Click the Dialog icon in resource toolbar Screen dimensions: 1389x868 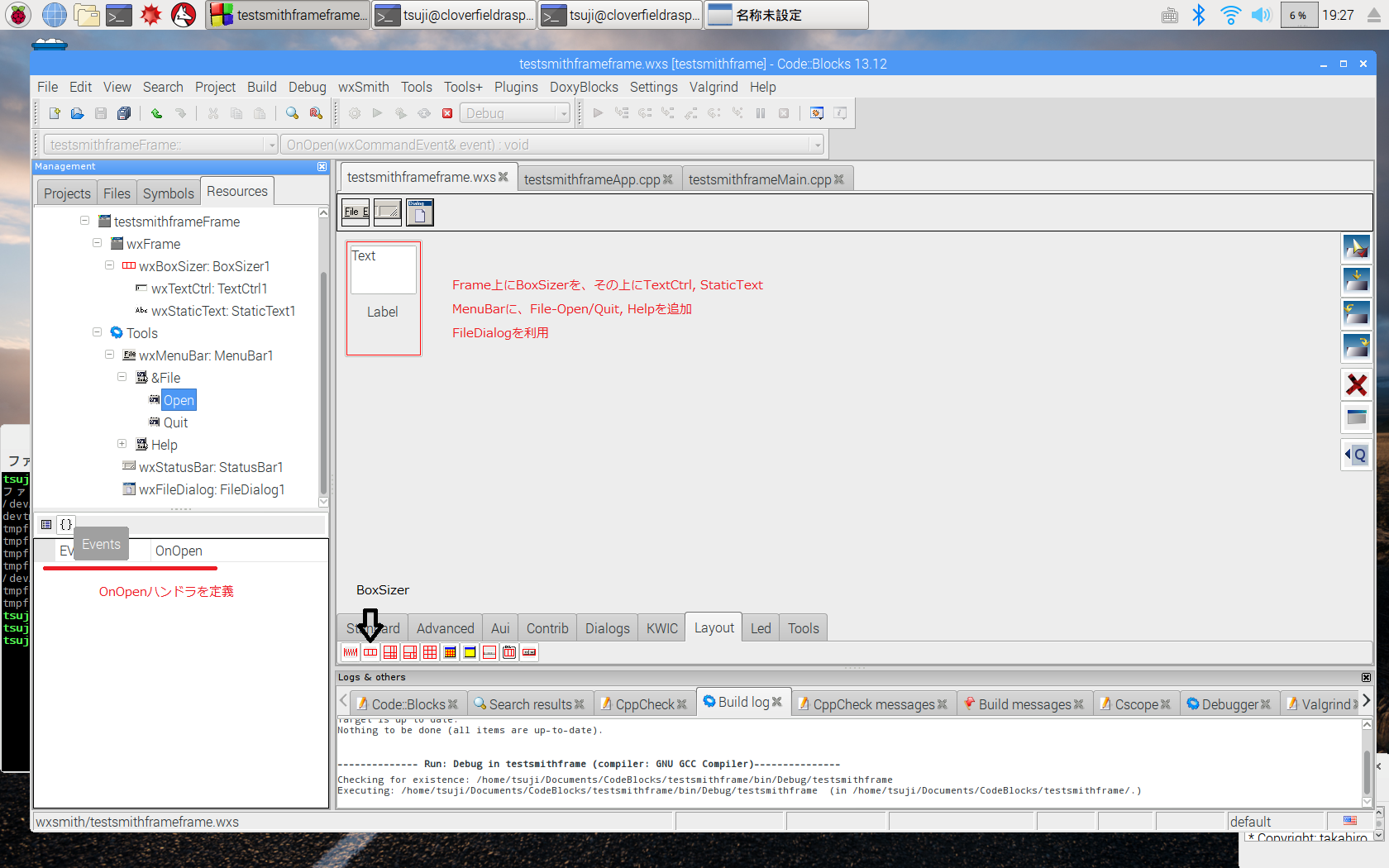tap(420, 212)
